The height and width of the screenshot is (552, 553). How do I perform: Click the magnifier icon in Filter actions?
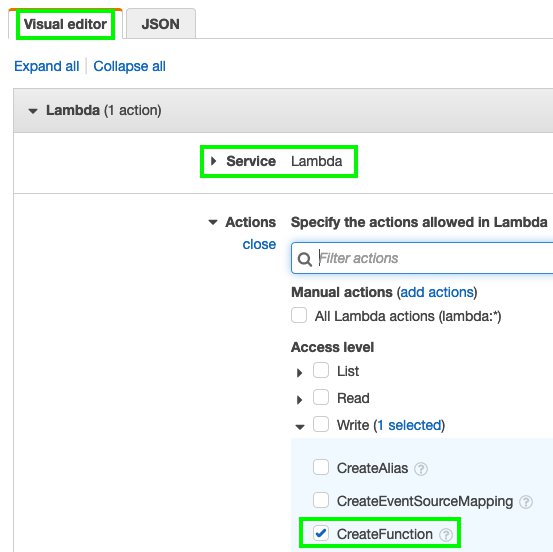[x=305, y=259]
